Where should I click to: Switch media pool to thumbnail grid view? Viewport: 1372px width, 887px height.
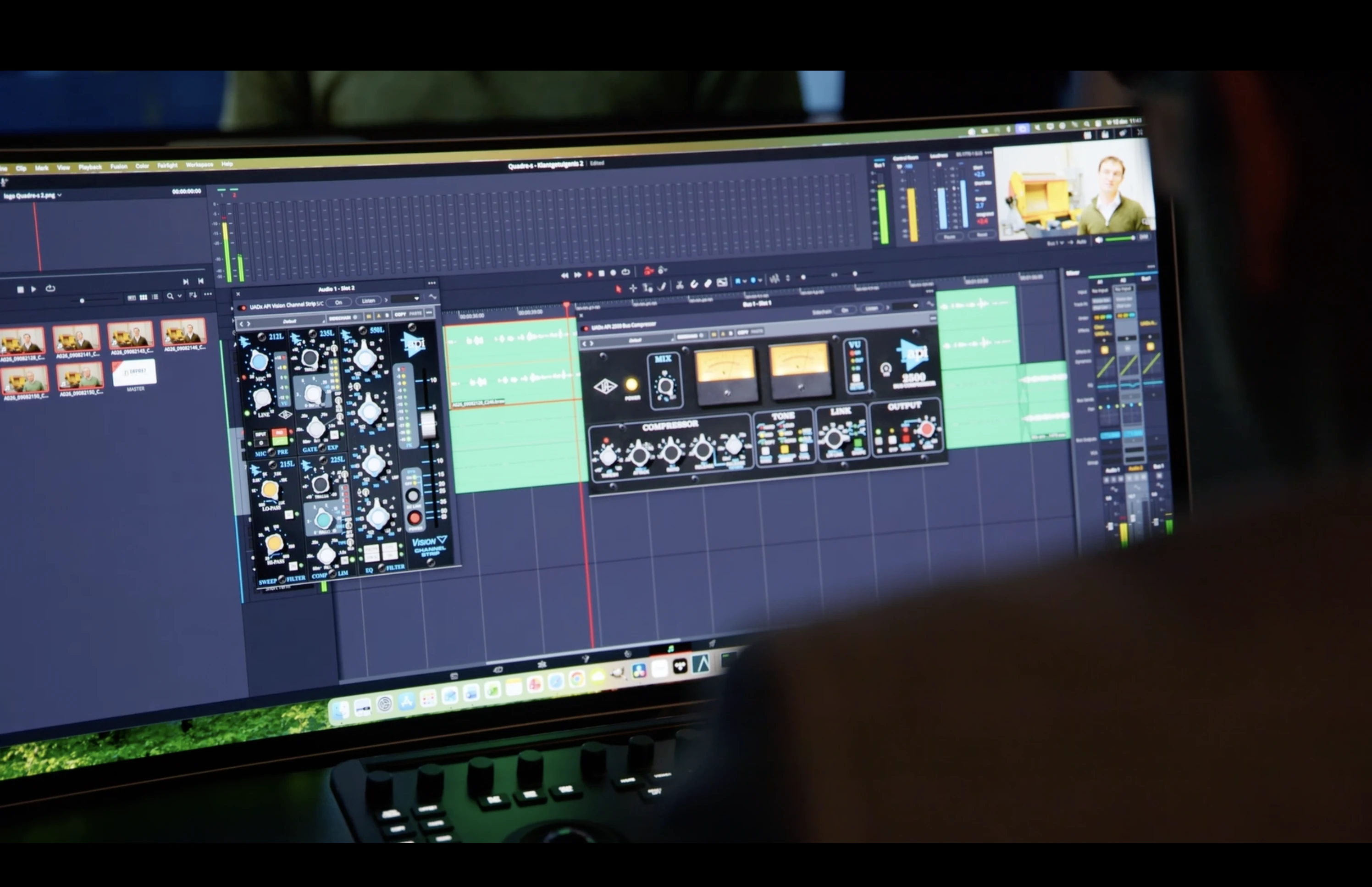[x=144, y=297]
